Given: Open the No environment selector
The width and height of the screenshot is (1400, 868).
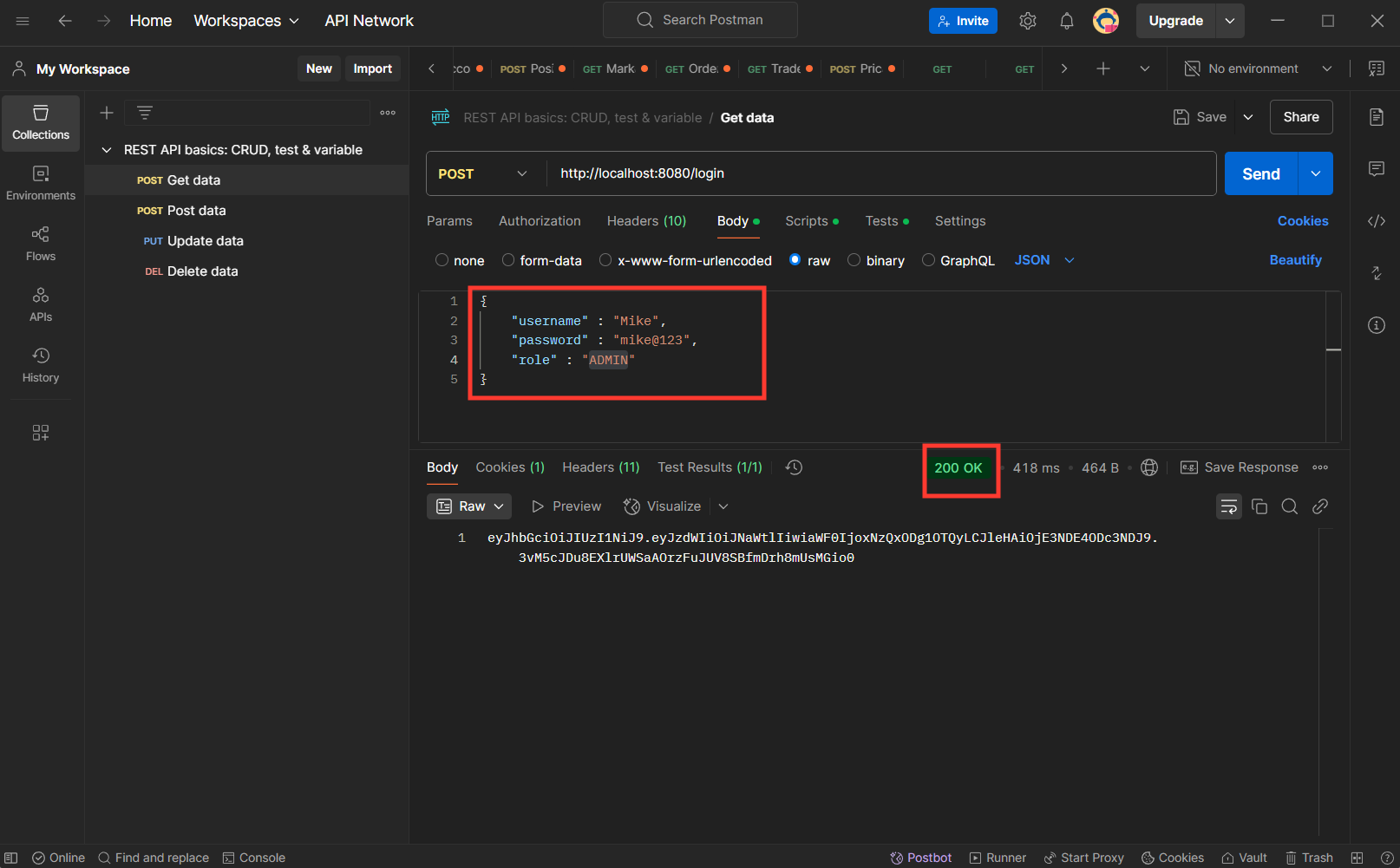Looking at the screenshot, I should tap(1258, 69).
